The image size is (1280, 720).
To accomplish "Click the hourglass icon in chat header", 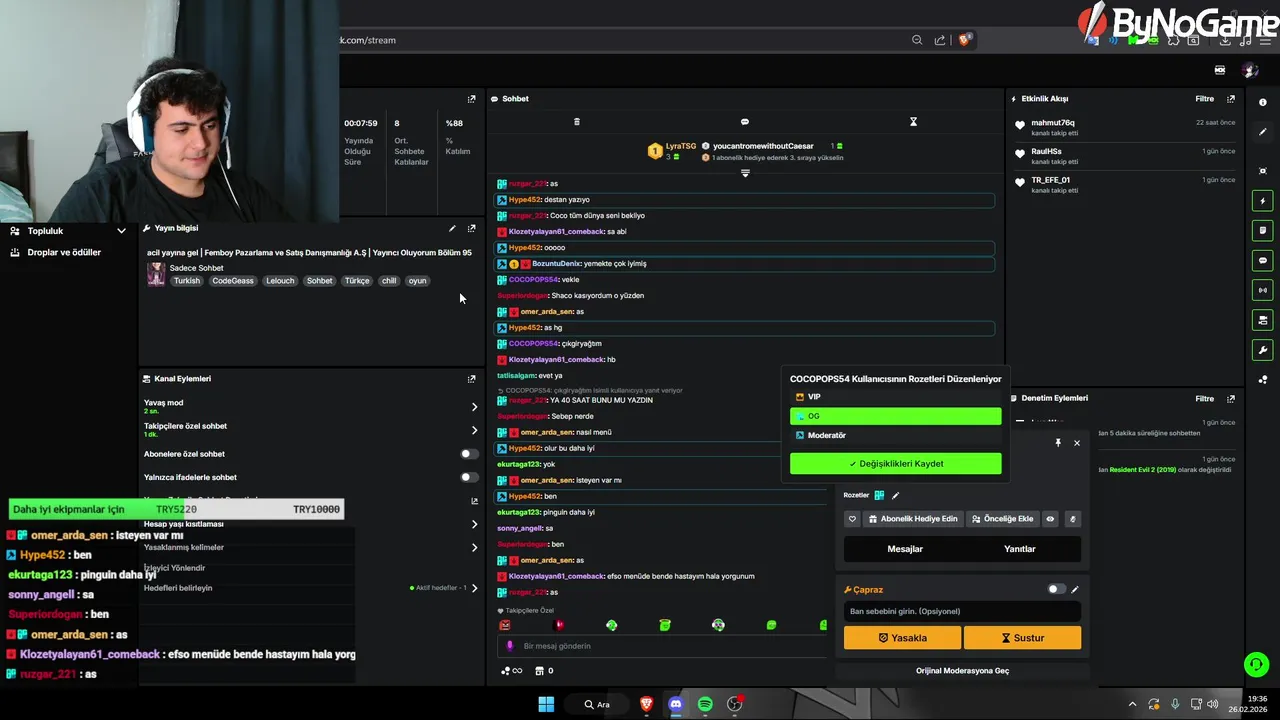I will click(x=913, y=122).
